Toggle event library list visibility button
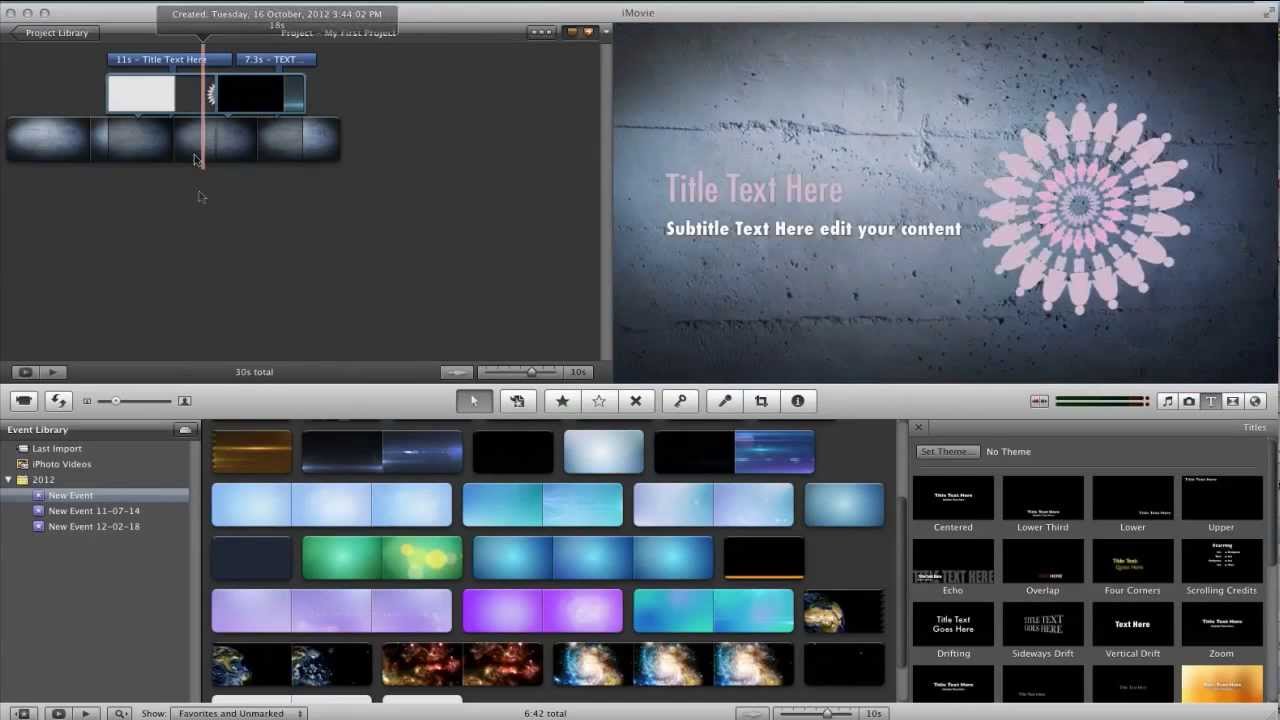The width and height of the screenshot is (1280, 720). pyautogui.click(x=22, y=714)
